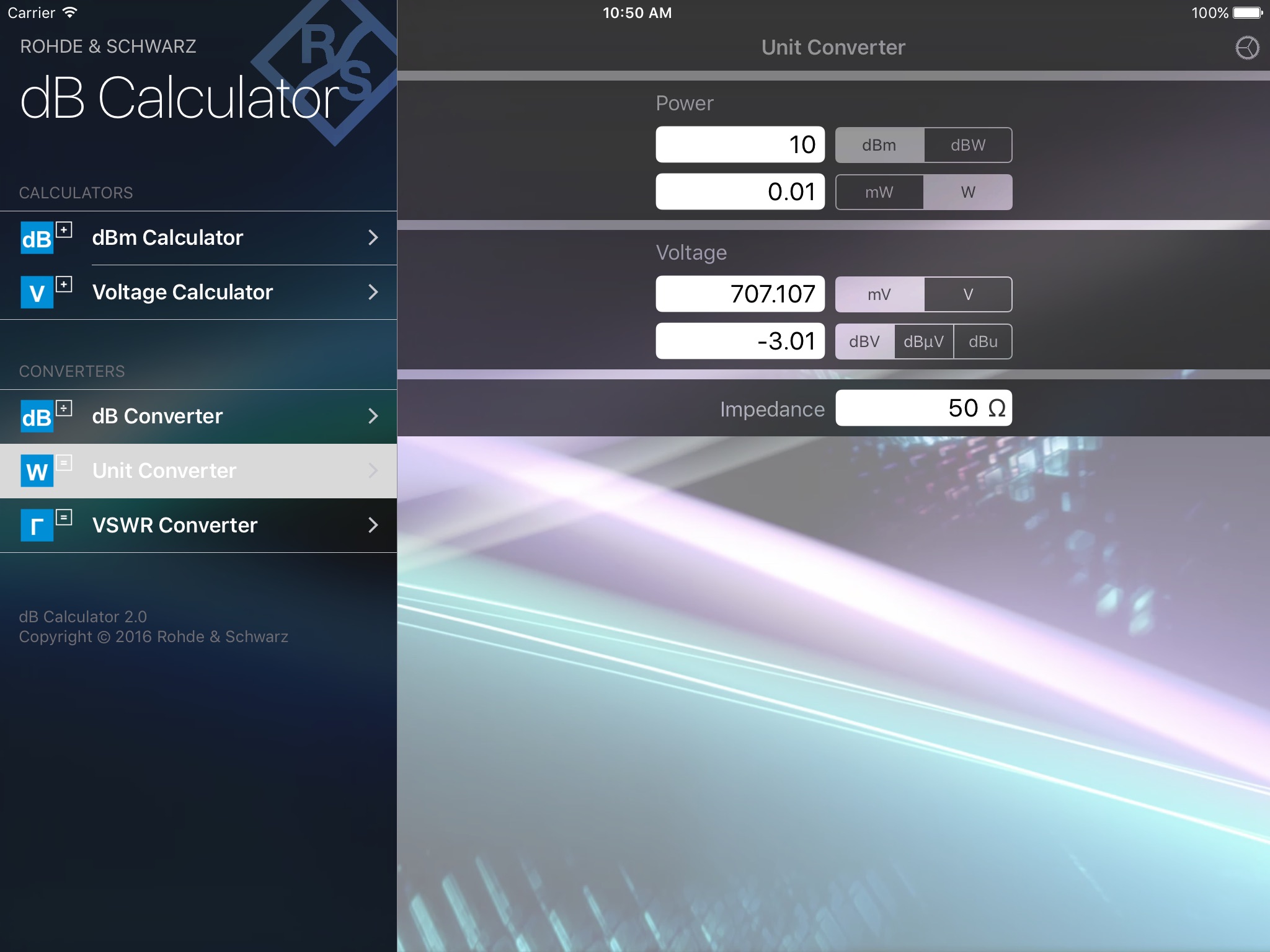Select V voltage unit
The image size is (1270, 952).
(968, 294)
